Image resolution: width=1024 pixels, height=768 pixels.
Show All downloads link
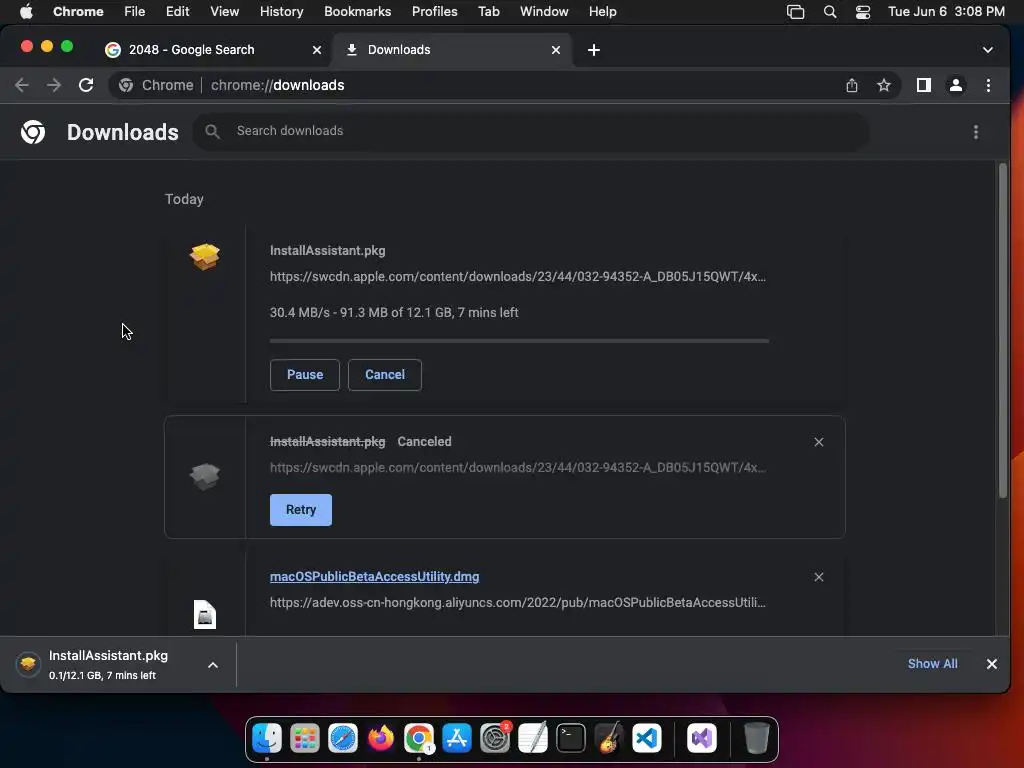pyautogui.click(x=932, y=664)
